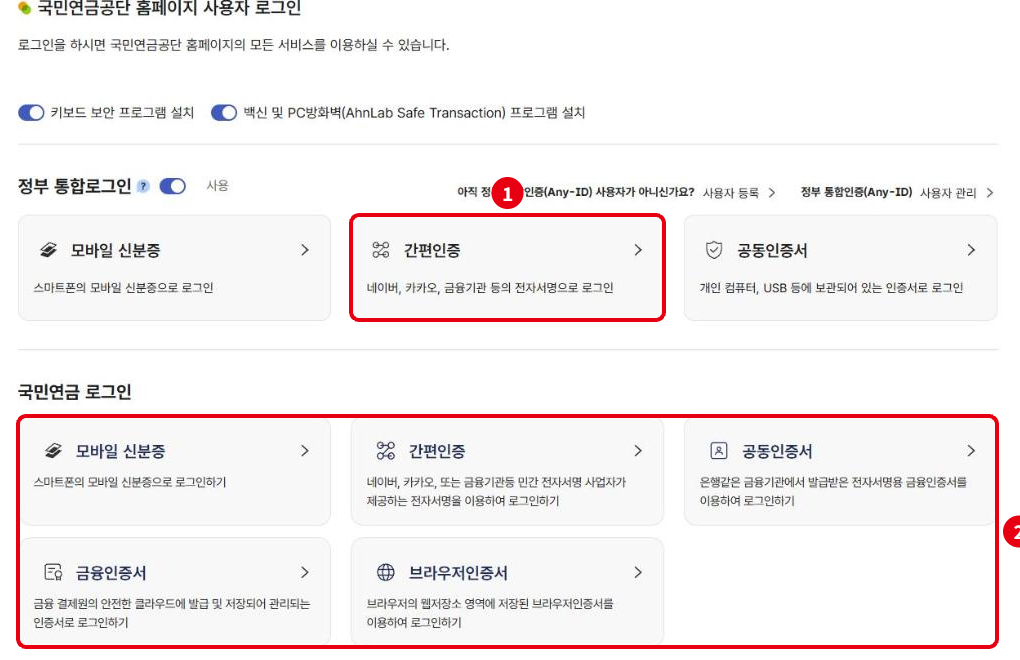This screenshot has height=660, width=1020.
Task: Open chevron on 정부 통합로그인 간편인증 card
Action: 638,250
